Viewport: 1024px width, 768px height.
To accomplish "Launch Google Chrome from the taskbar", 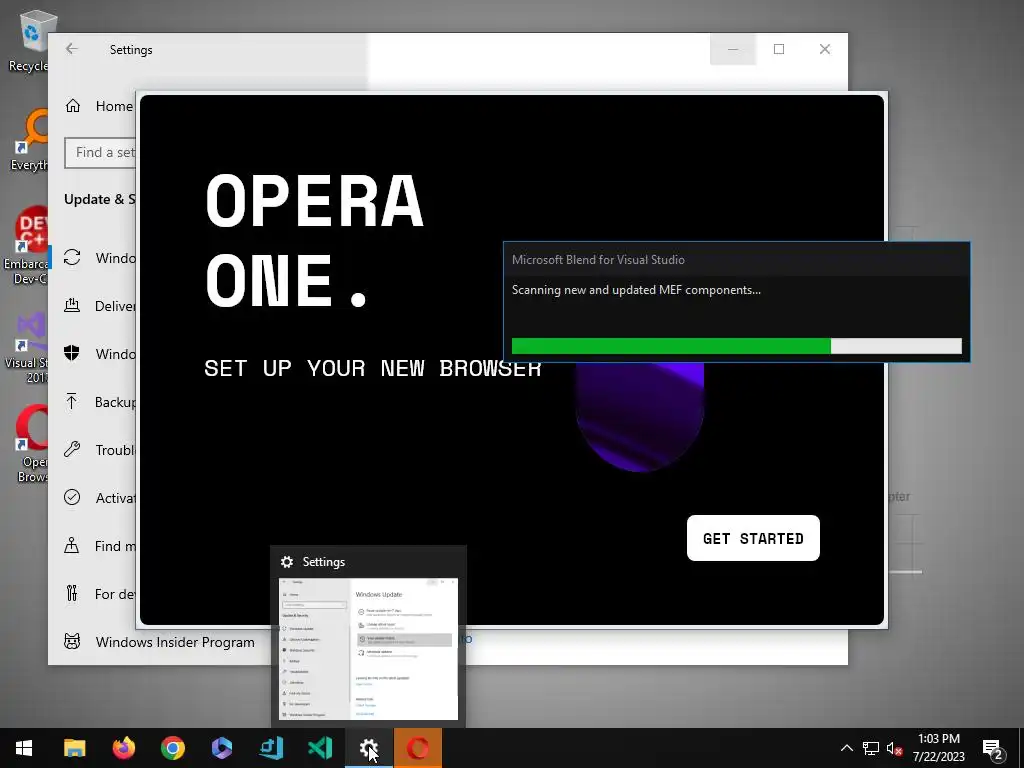I will click(x=172, y=748).
